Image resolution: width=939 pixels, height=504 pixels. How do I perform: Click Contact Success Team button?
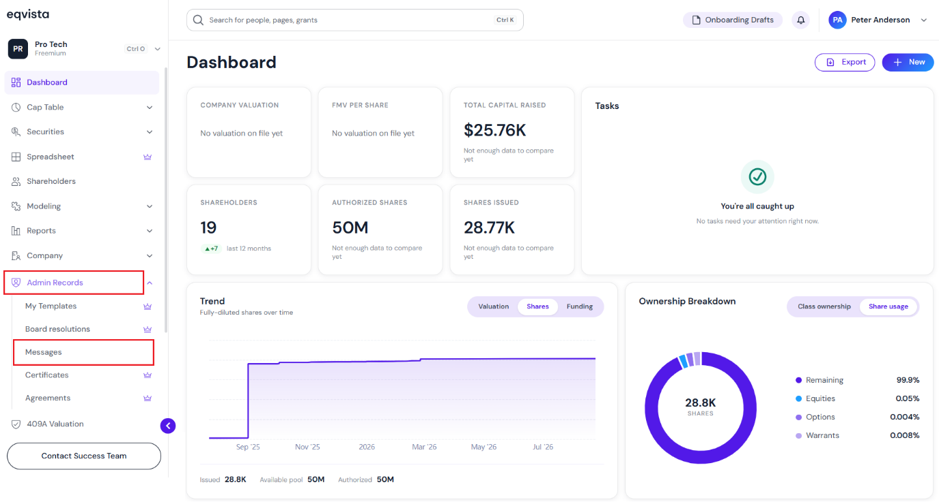pyautogui.click(x=84, y=456)
